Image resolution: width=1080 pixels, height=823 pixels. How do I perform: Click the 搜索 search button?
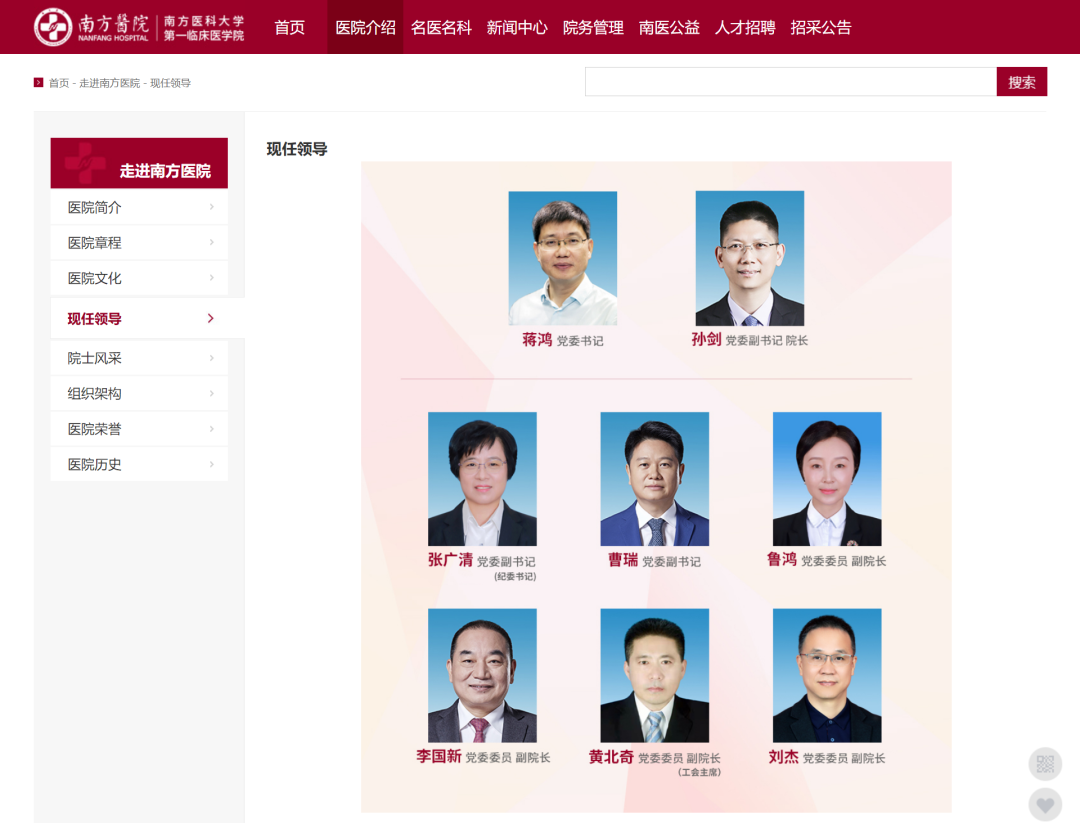tap(1021, 82)
